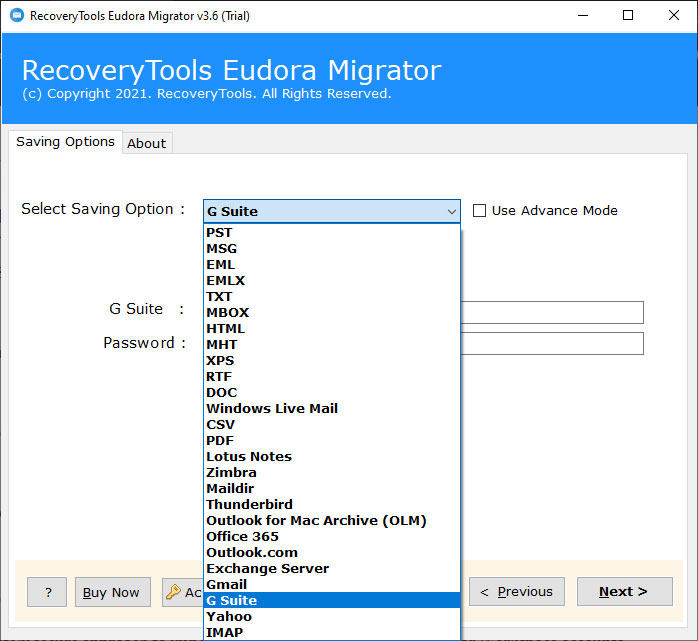Pick MBOX in the saving list
This screenshot has width=698, height=641.
tap(332, 312)
